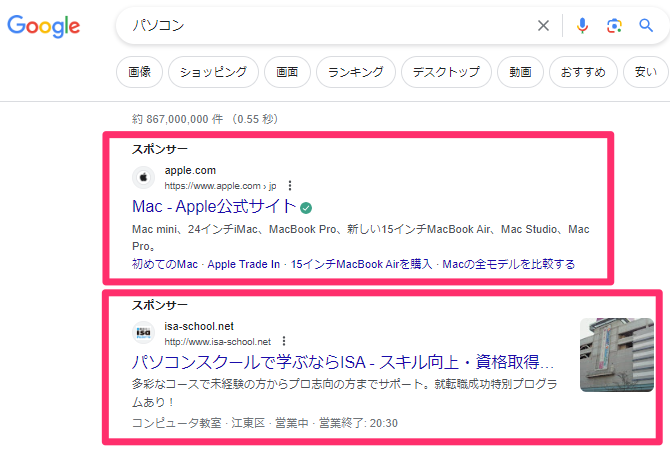The width and height of the screenshot is (670, 449).
Task: Open three-dot menu beside isa-school.net URL
Action: coord(284,341)
